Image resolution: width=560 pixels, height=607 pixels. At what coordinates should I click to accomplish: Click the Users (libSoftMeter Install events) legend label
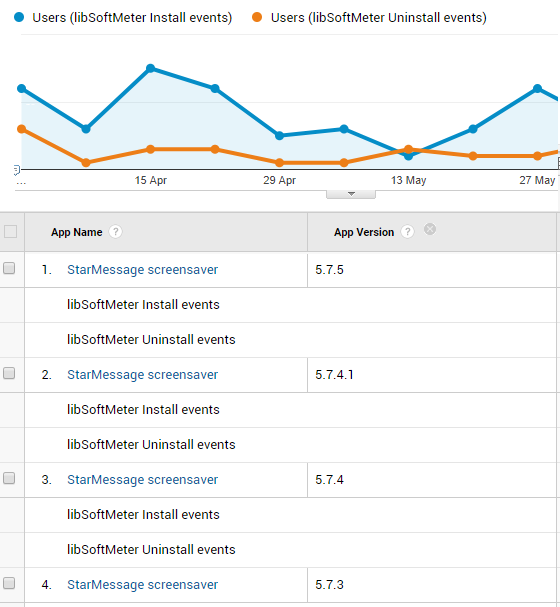pos(132,18)
